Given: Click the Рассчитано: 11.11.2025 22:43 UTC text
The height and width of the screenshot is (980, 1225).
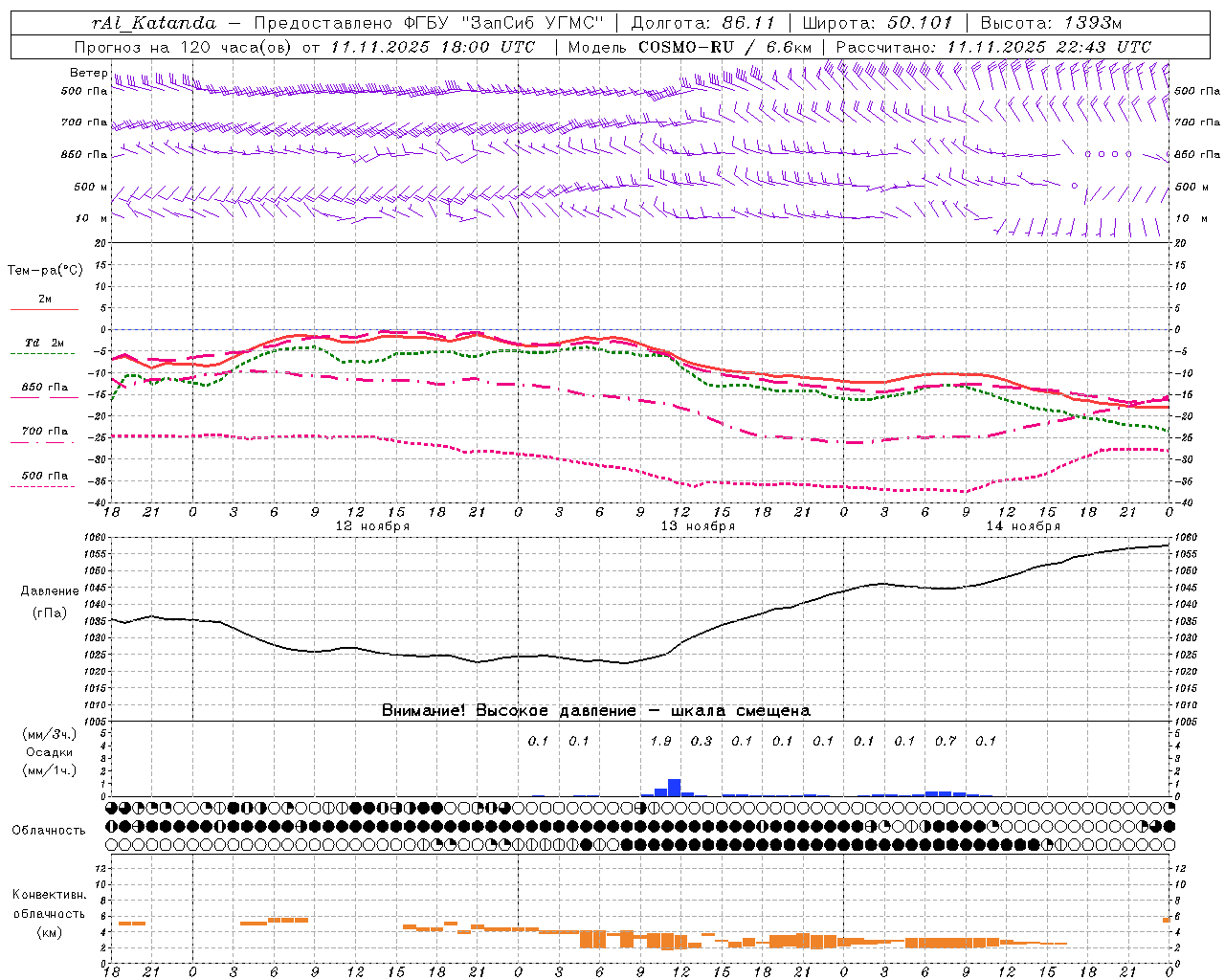Looking at the screenshot, I should click(x=993, y=47).
